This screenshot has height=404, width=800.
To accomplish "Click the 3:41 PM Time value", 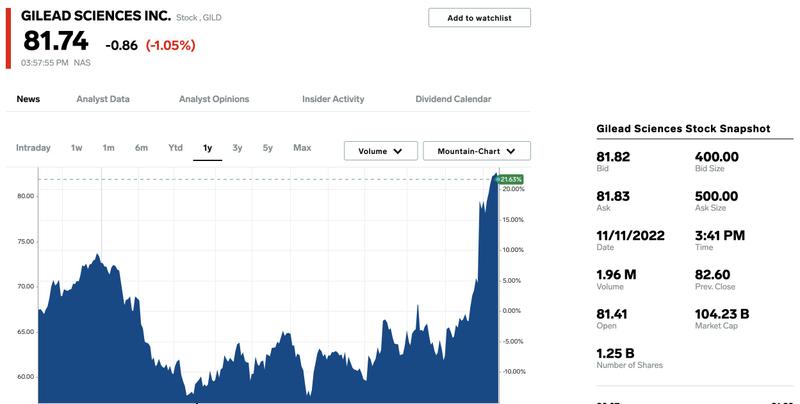I will pos(719,236).
